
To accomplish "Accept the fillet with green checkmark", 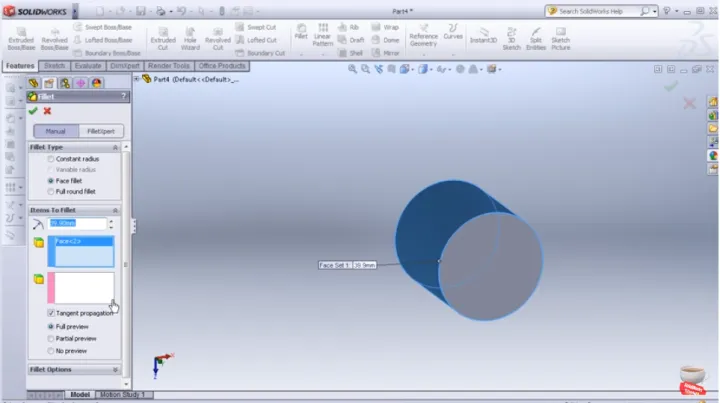I will click(x=33, y=111).
